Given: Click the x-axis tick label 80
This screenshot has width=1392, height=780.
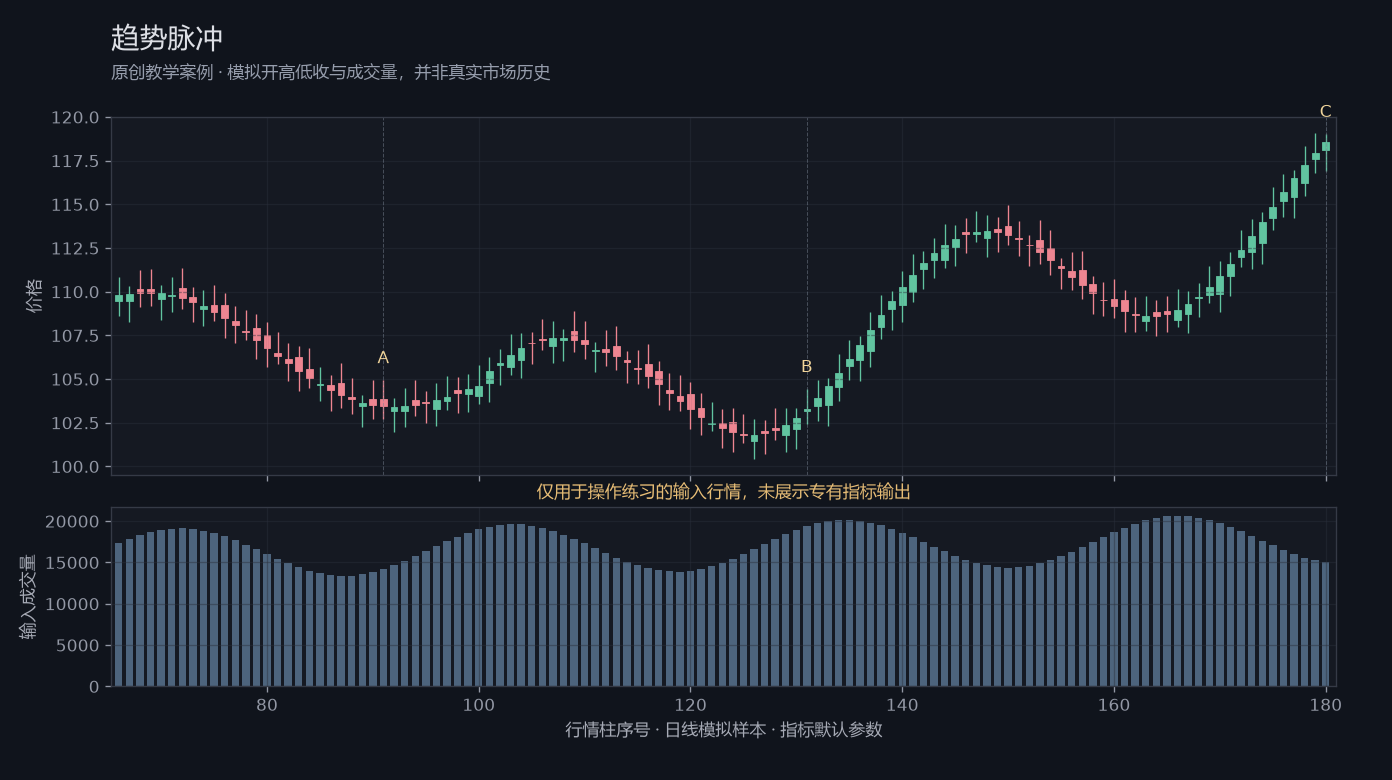Looking at the screenshot, I should [267, 704].
